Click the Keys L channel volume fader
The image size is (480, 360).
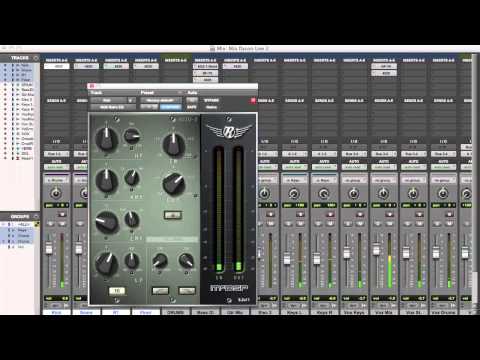tap(287, 259)
